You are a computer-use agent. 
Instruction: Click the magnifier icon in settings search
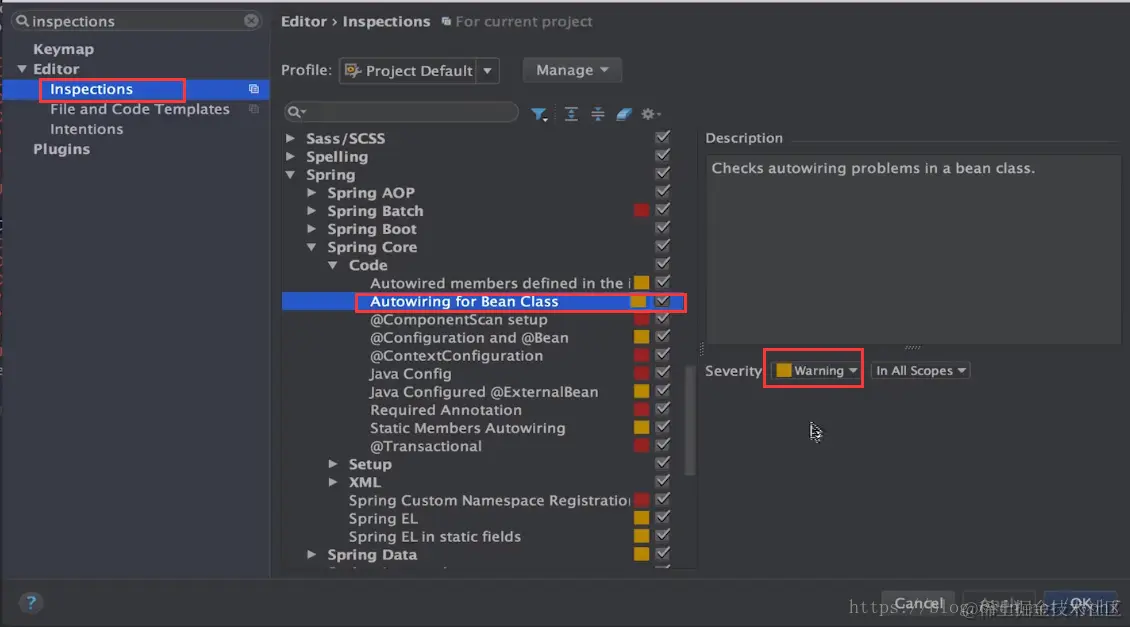click(x=22, y=21)
